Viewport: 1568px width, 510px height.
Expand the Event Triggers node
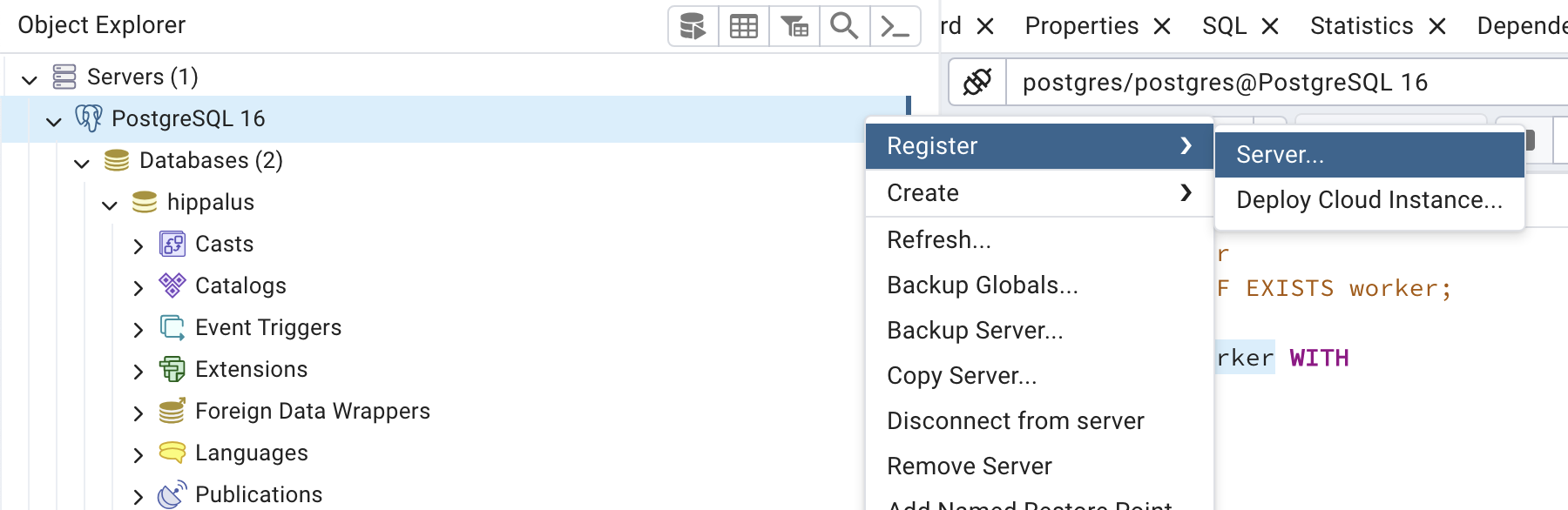coord(138,330)
